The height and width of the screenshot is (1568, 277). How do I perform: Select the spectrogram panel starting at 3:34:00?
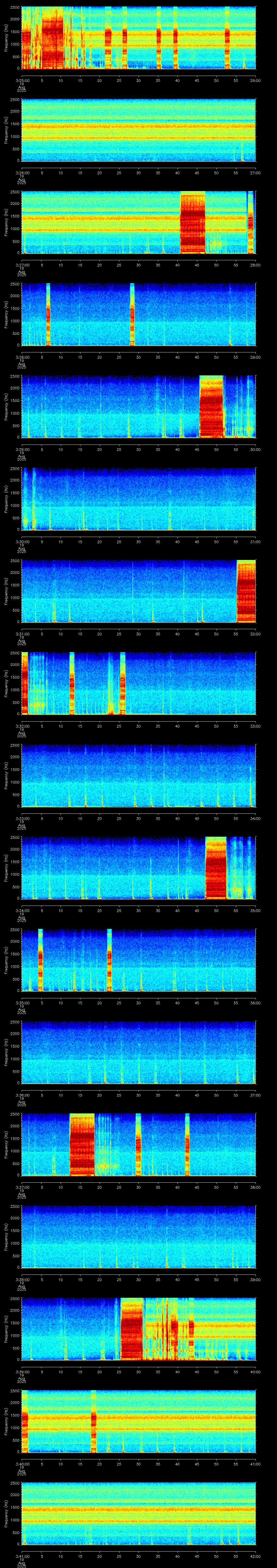[x=138, y=868]
